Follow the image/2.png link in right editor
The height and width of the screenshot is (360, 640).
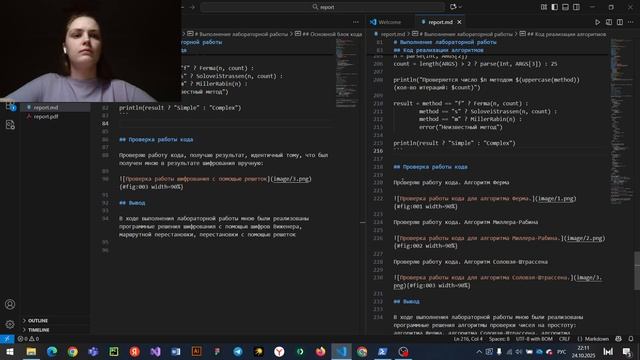pyautogui.click(x=584, y=238)
